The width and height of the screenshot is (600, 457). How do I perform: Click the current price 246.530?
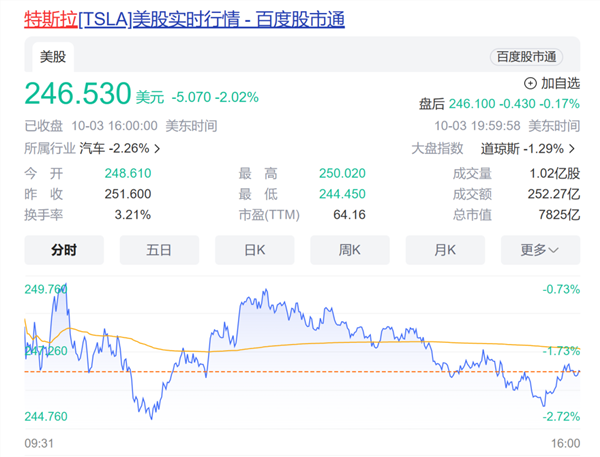coord(78,95)
